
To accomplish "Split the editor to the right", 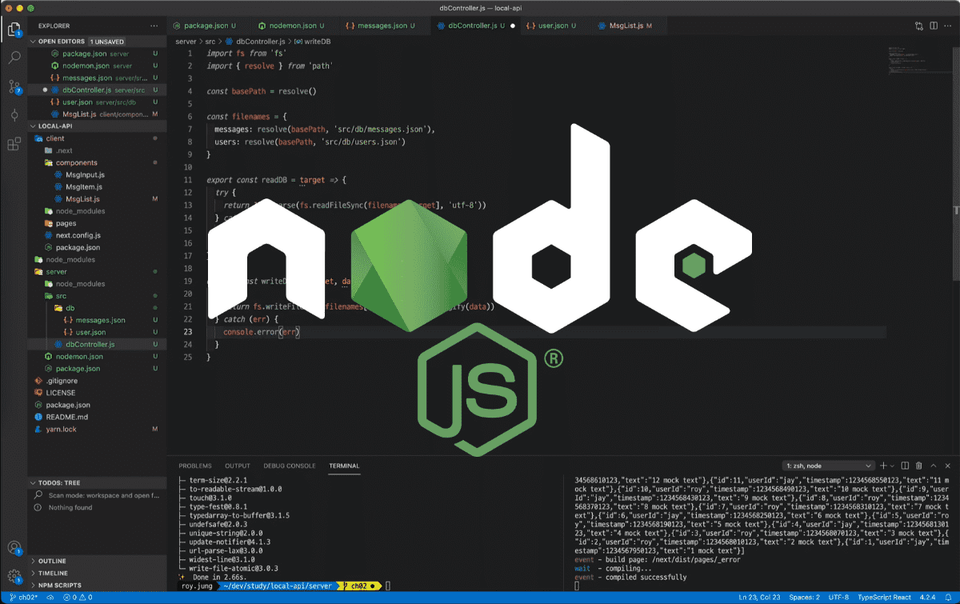I will pos(933,26).
